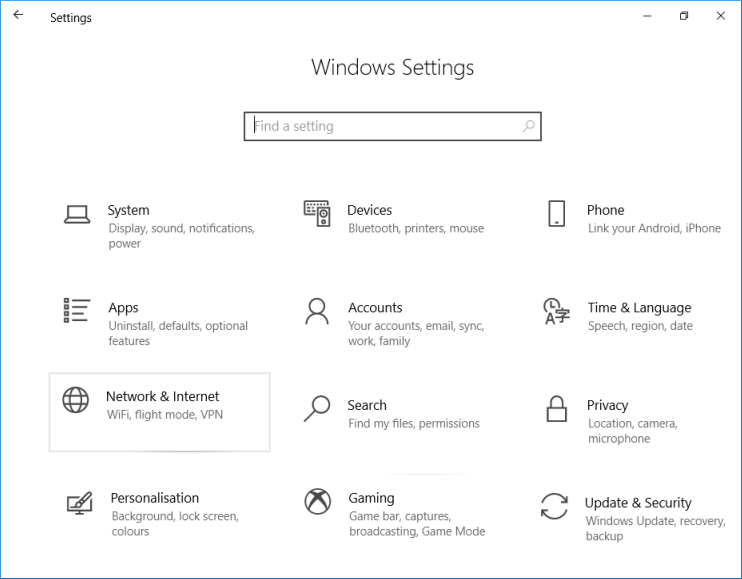Open Devices via keyboard-speaker icon
The height and width of the screenshot is (579, 742).
(317, 213)
